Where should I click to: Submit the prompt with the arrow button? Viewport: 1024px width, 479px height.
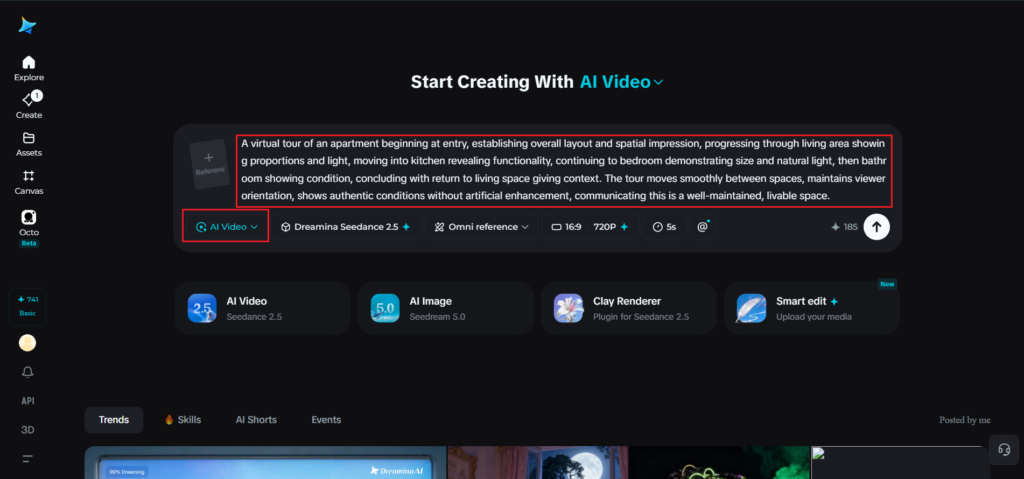(x=876, y=227)
